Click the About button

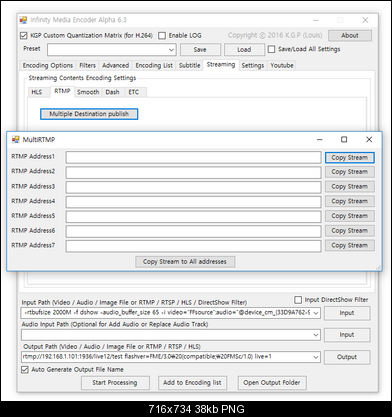[350, 35]
